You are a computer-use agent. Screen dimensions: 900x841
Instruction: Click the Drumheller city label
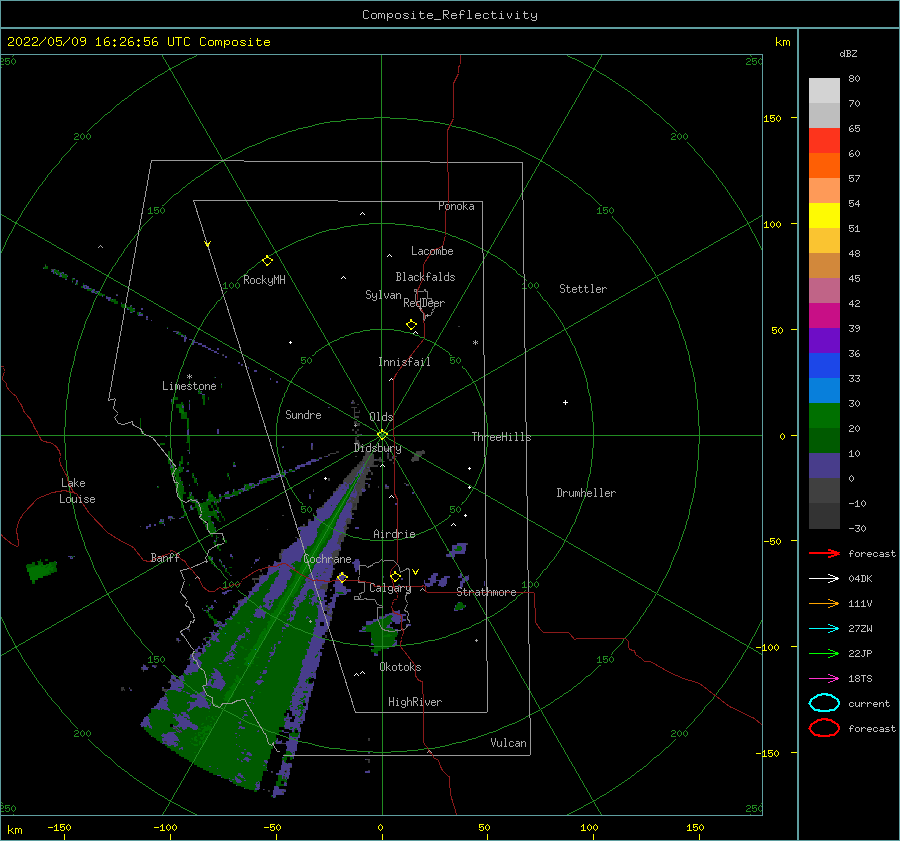[x=586, y=493]
